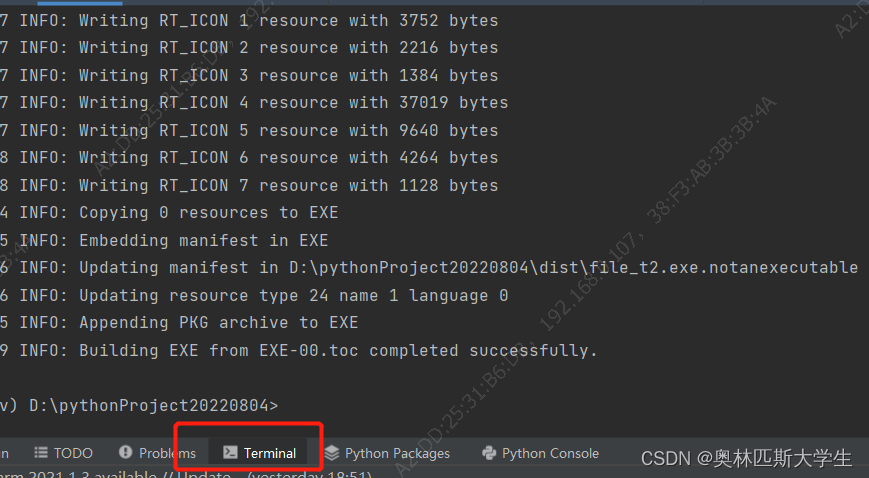Click the Python Console snake icon

coord(489,452)
